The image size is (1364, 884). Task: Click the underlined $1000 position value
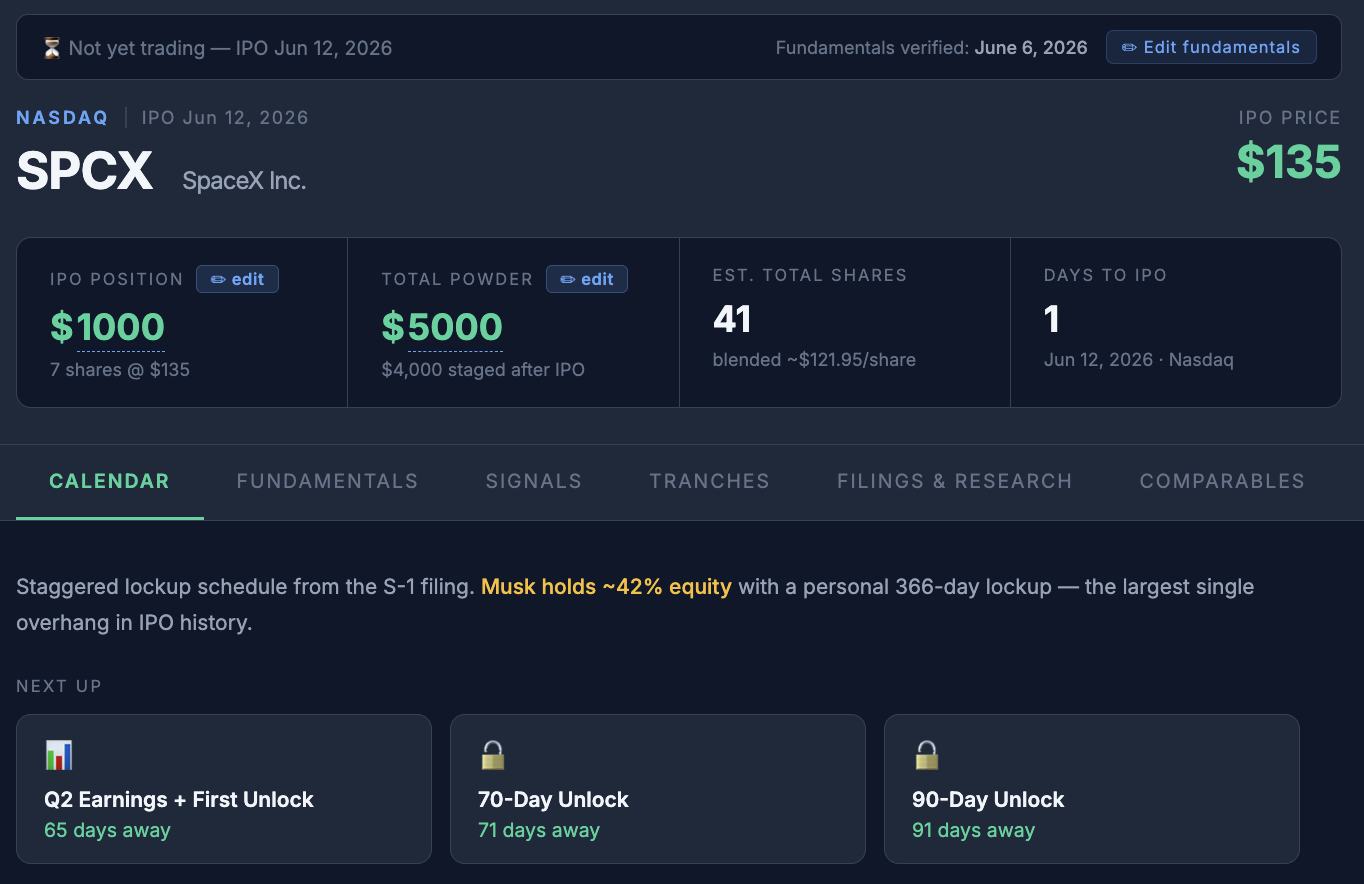[107, 327]
